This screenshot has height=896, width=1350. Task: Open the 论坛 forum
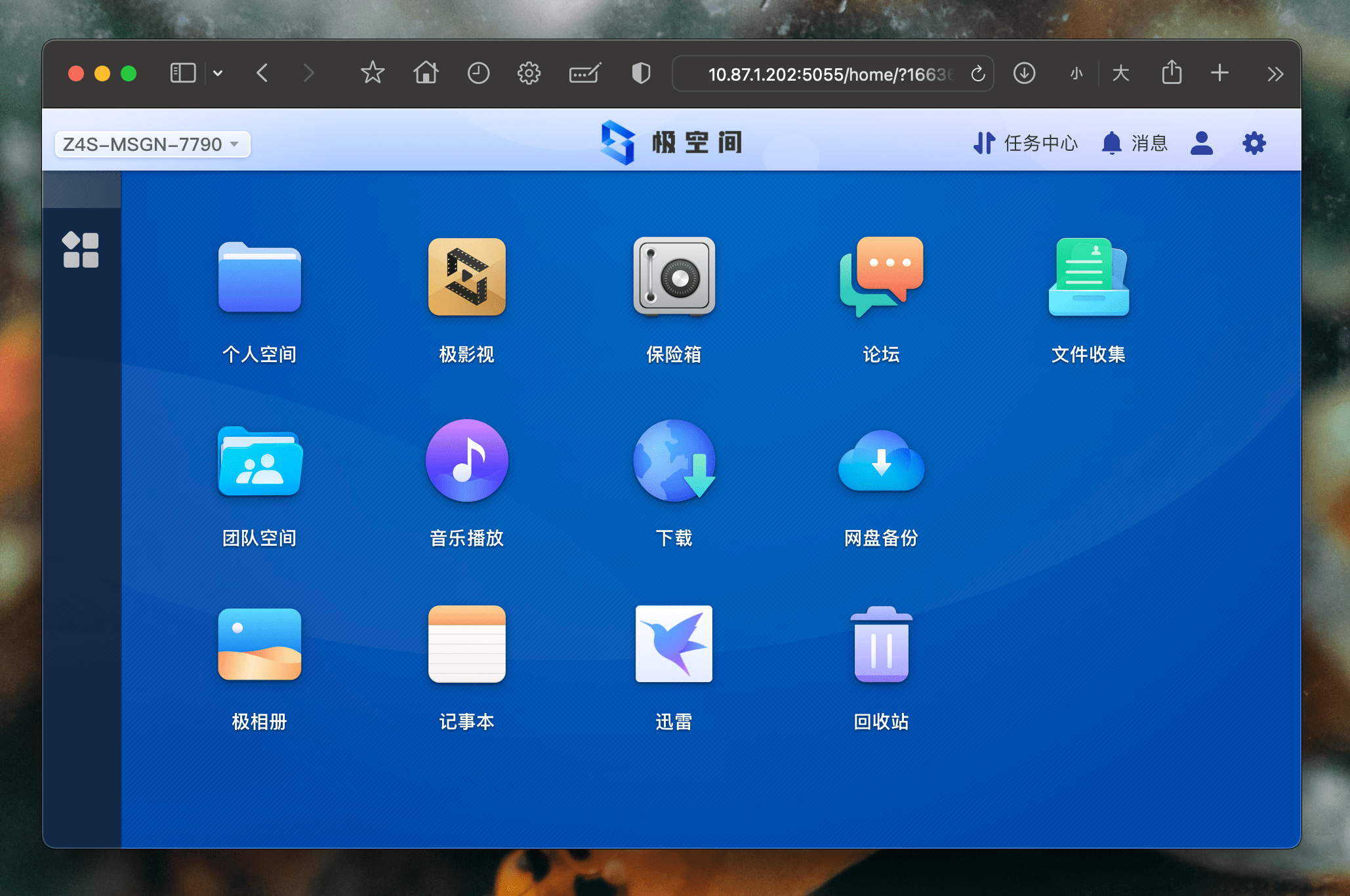pos(881,277)
